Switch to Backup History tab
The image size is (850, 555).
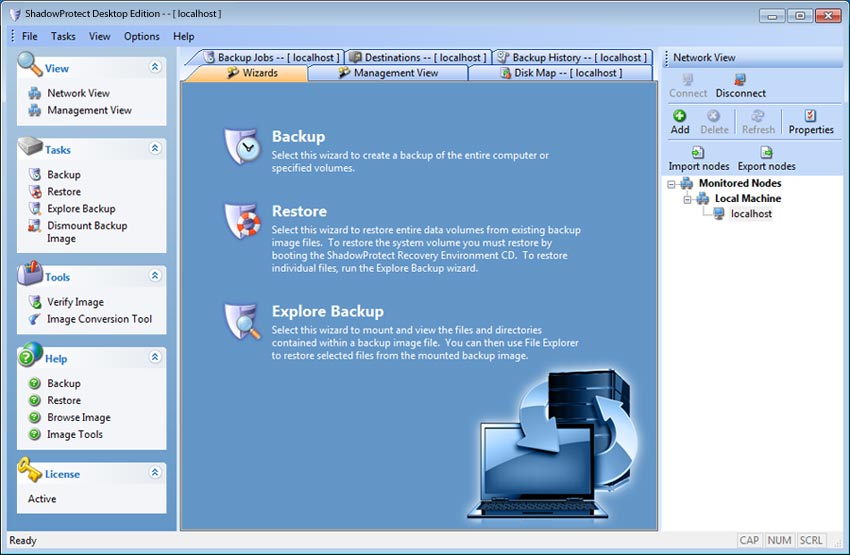tap(572, 57)
